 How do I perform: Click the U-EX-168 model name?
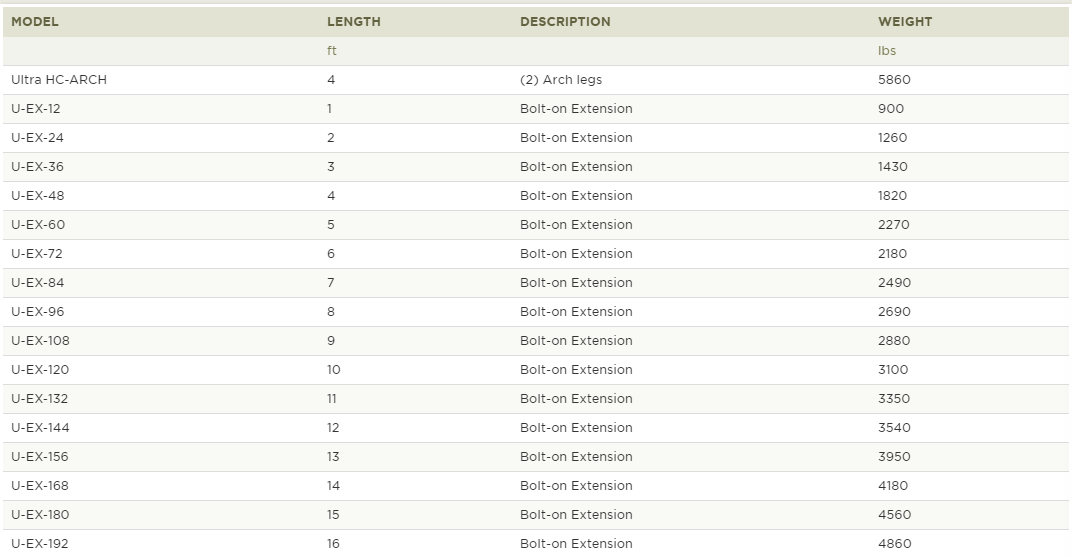pos(40,486)
